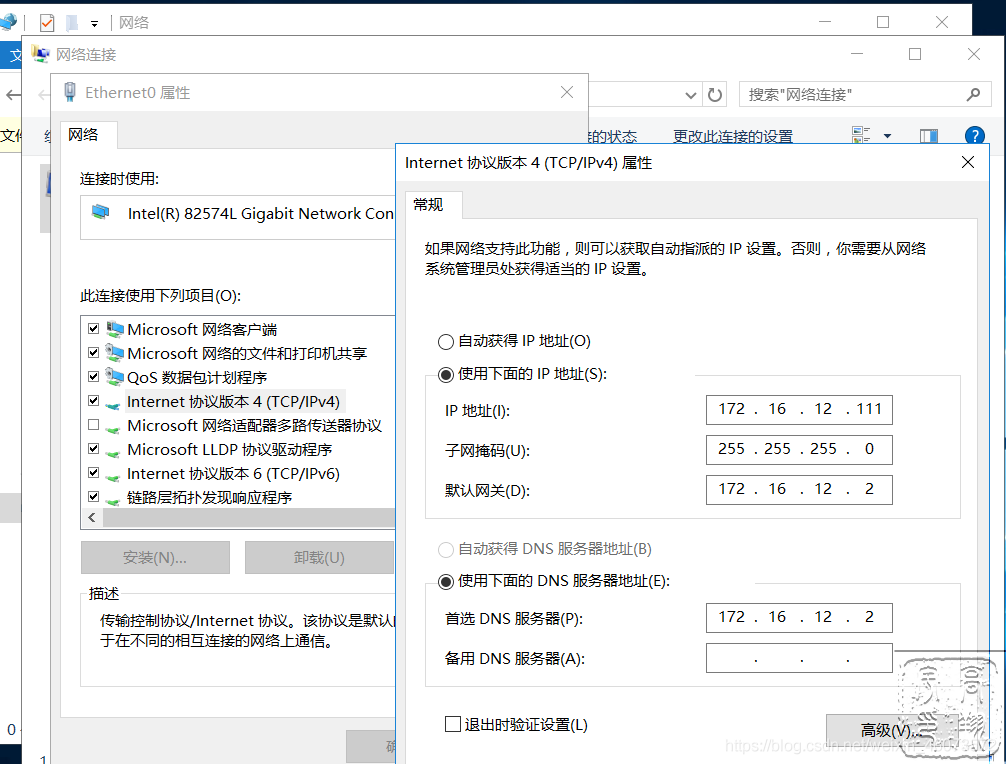
Task: Click the properties checkmark quick access icon
Action: coord(47,23)
